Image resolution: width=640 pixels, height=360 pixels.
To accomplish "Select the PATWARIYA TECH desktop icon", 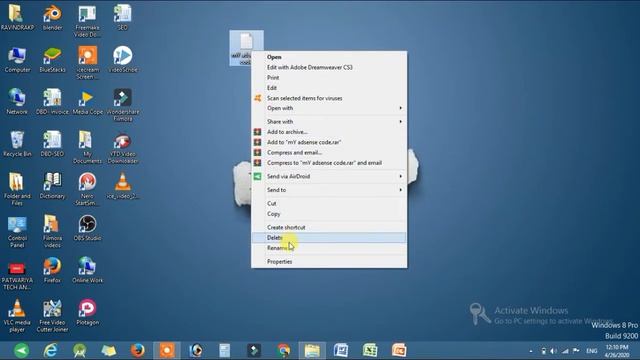I will pos(17,276).
